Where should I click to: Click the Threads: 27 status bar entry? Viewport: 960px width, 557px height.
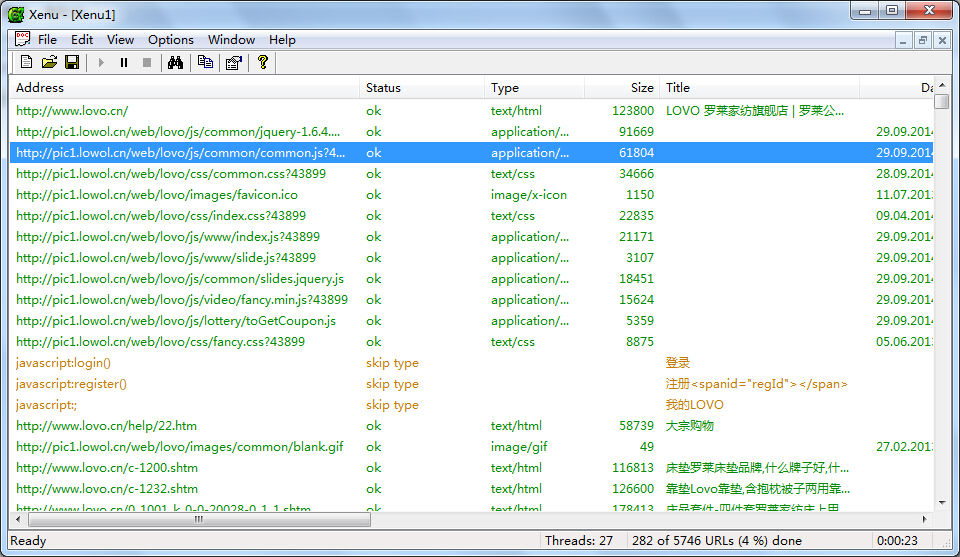pyautogui.click(x=579, y=540)
